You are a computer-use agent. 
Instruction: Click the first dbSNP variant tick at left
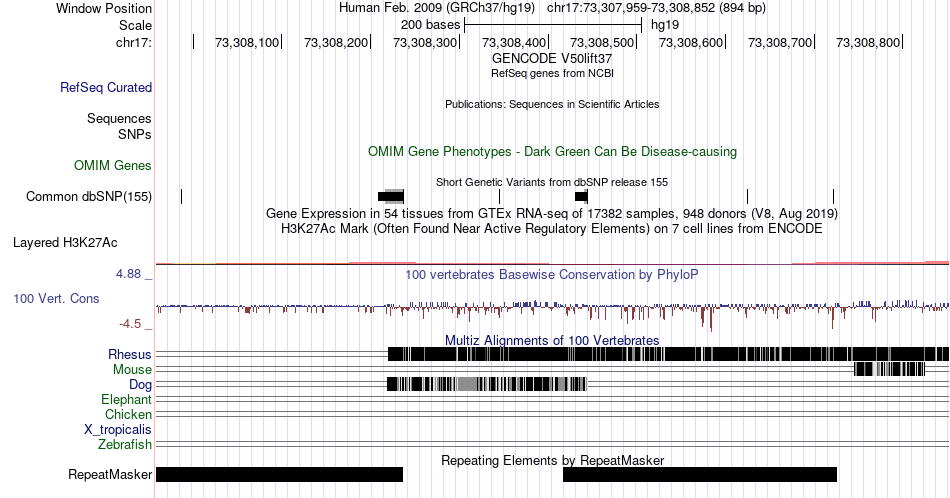click(x=181, y=196)
